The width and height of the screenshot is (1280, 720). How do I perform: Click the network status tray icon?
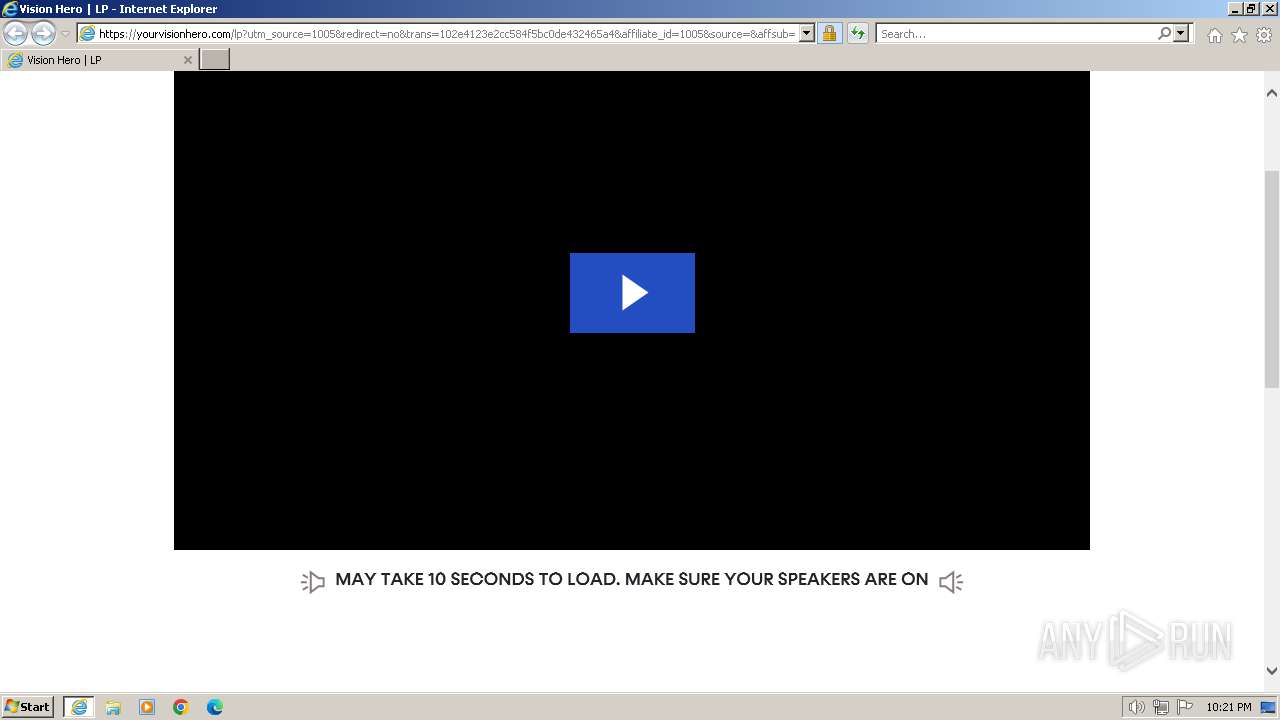click(1161, 707)
